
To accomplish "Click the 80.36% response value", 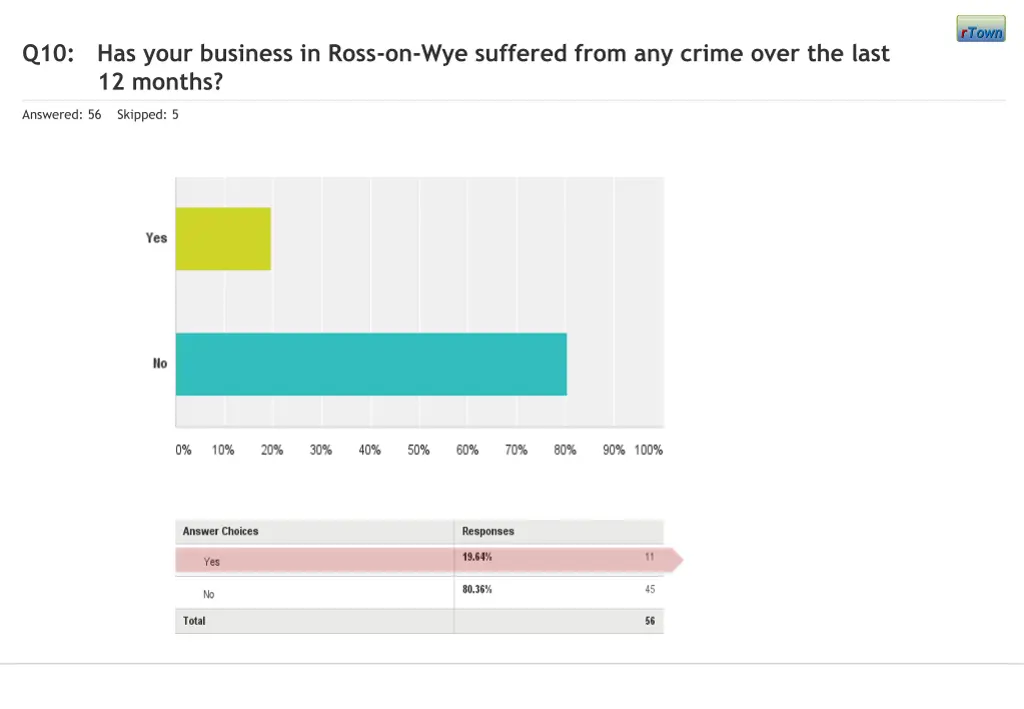I will (477, 589).
